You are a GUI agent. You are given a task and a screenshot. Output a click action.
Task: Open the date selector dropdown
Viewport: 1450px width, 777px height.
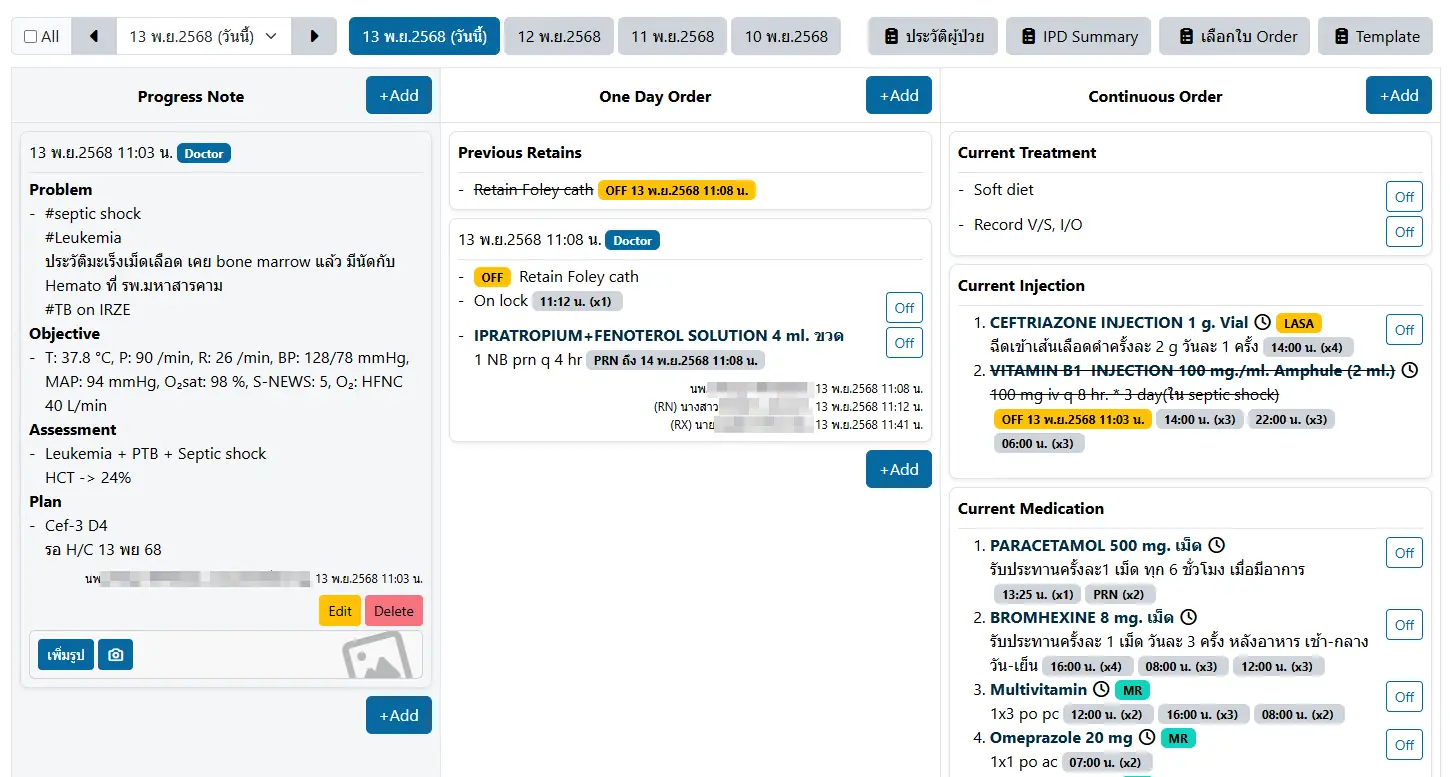(x=204, y=37)
